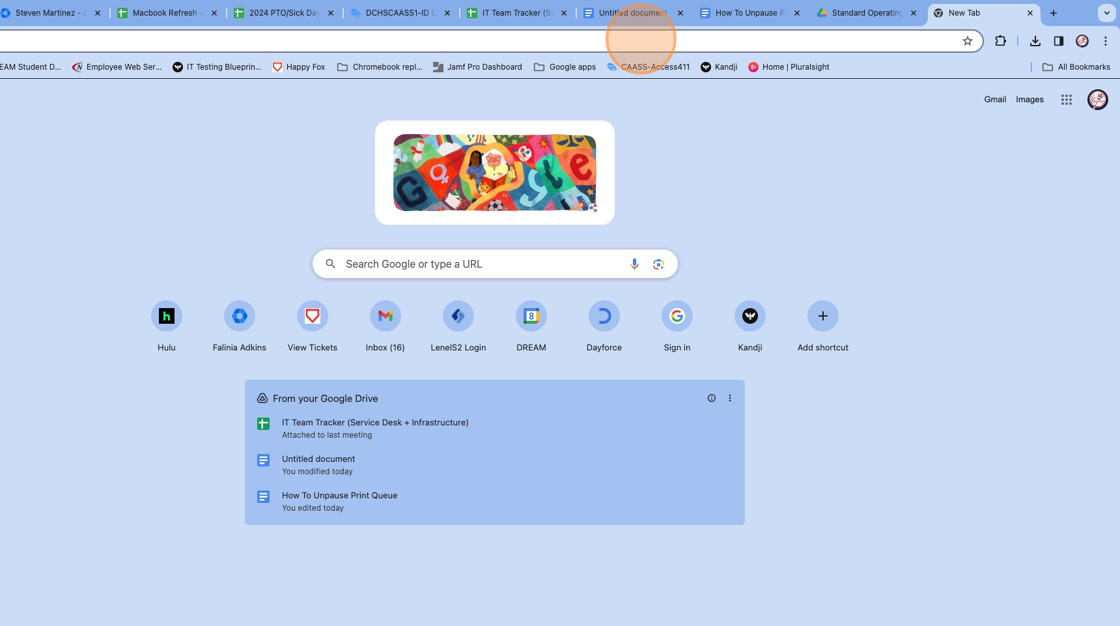The width and height of the screenshot is (1120, 626).
Task: Open the View Tickets shortcut
Action: tap(312, 316)
